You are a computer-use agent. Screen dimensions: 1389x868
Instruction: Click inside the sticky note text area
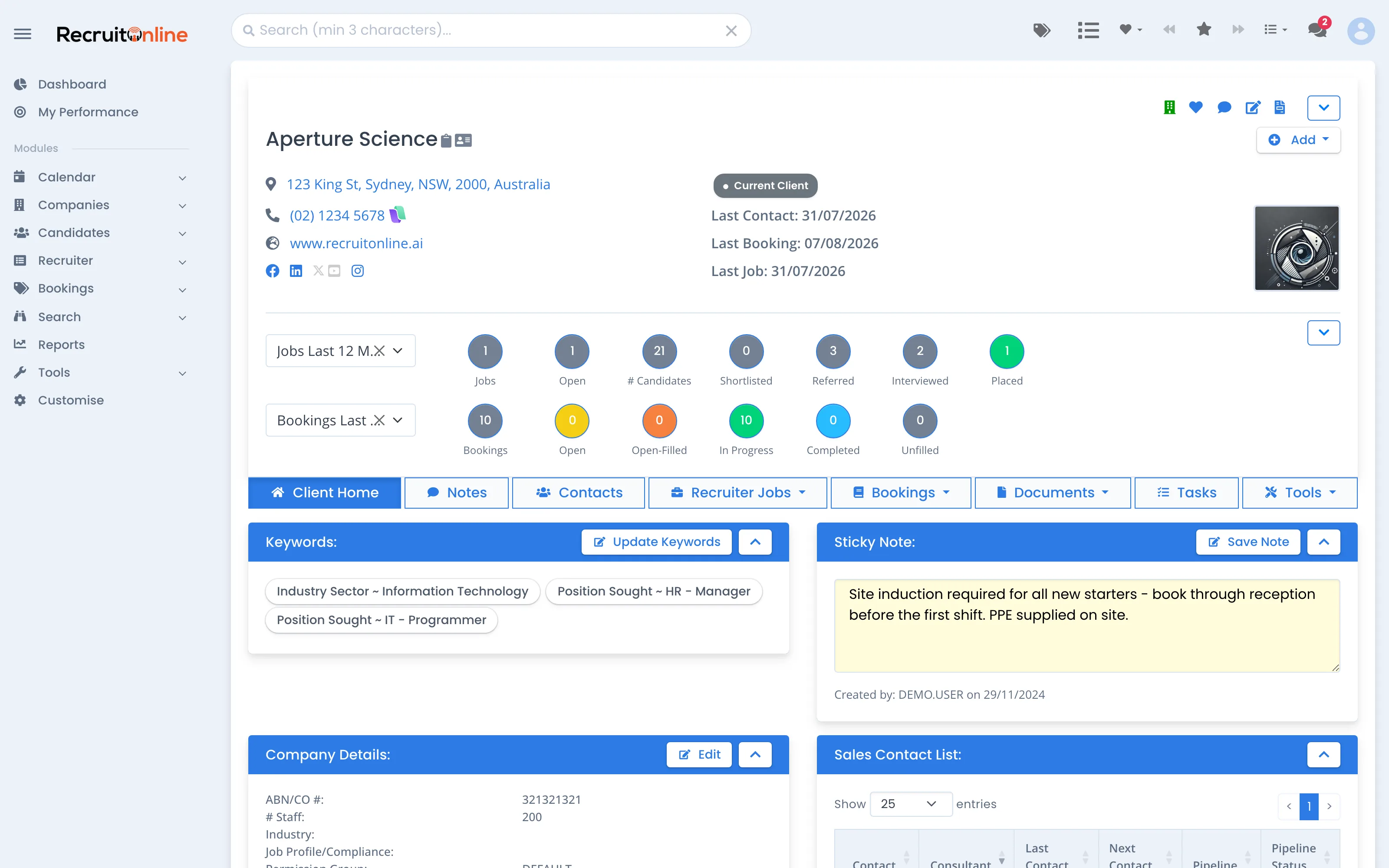pos(1086,626)
